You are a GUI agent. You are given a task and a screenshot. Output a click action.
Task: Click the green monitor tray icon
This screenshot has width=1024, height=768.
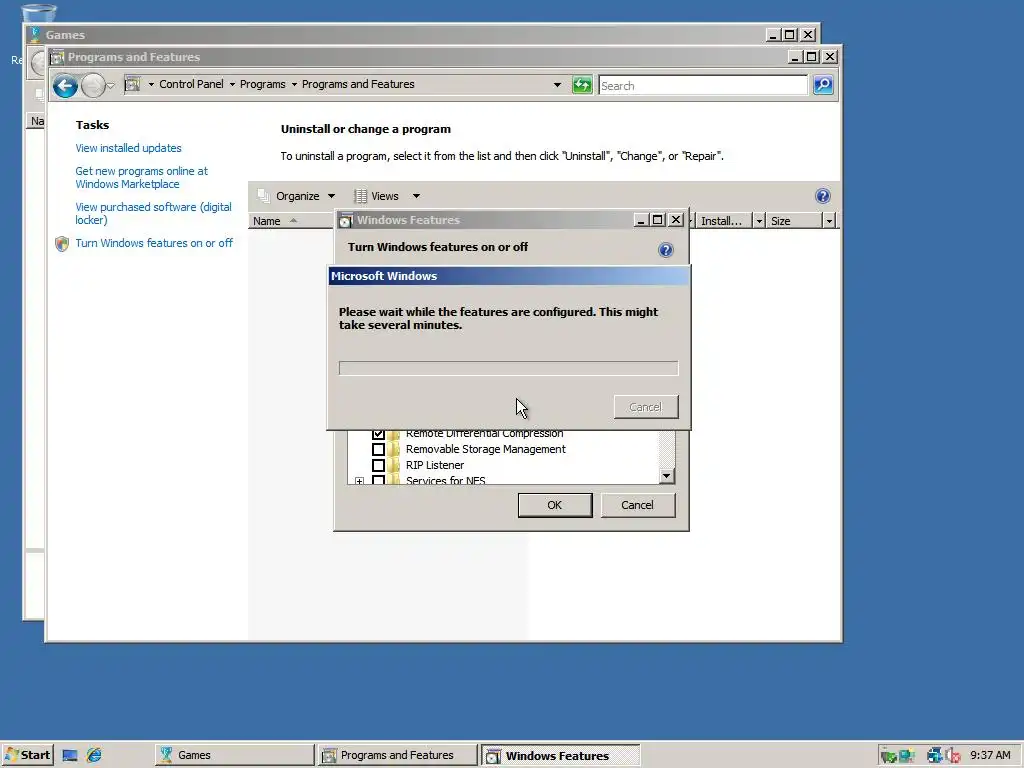(888, 756)
